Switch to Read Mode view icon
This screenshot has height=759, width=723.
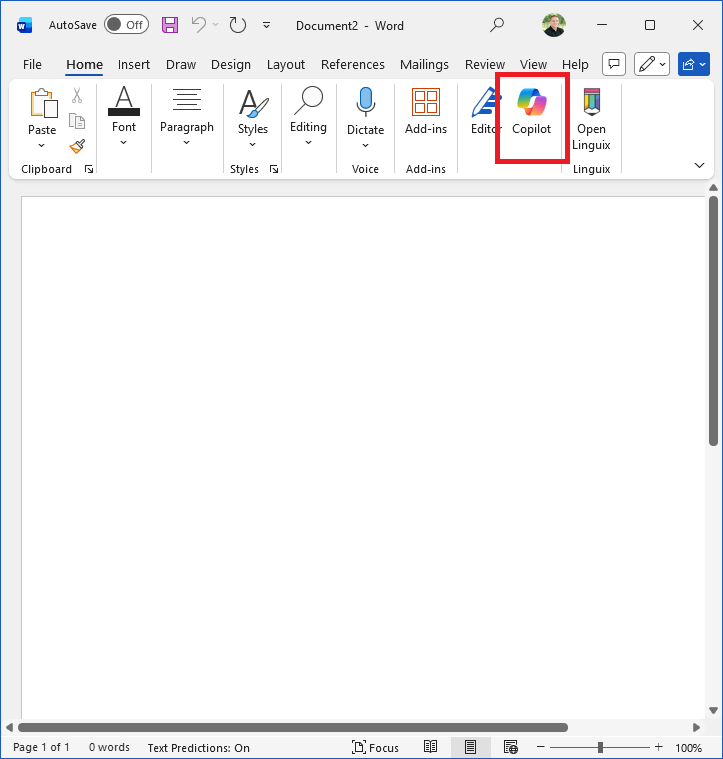(430, 747)
